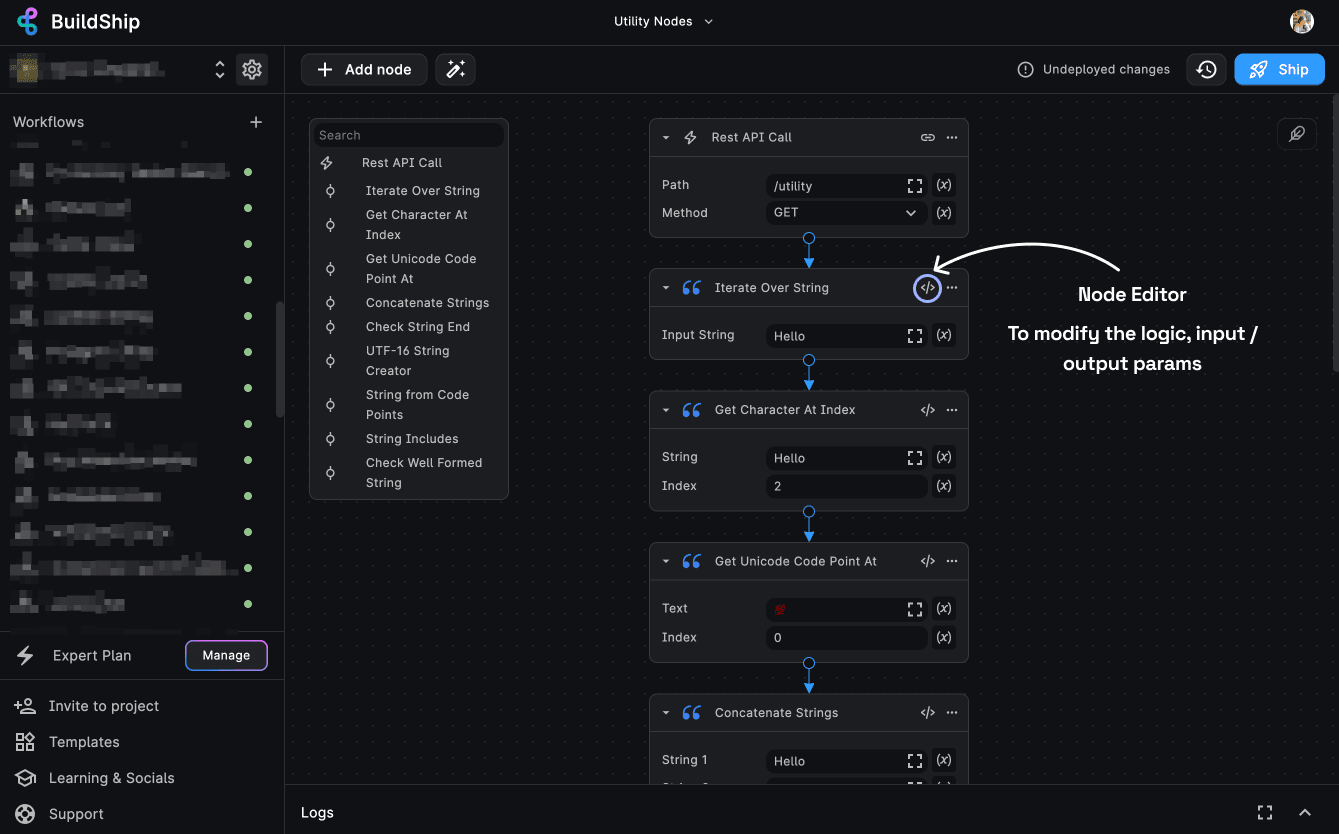The width and height of the screenshot is (1339, 834).
Task: Open version history via the clock icon
Action: (x=1205, y=69)
